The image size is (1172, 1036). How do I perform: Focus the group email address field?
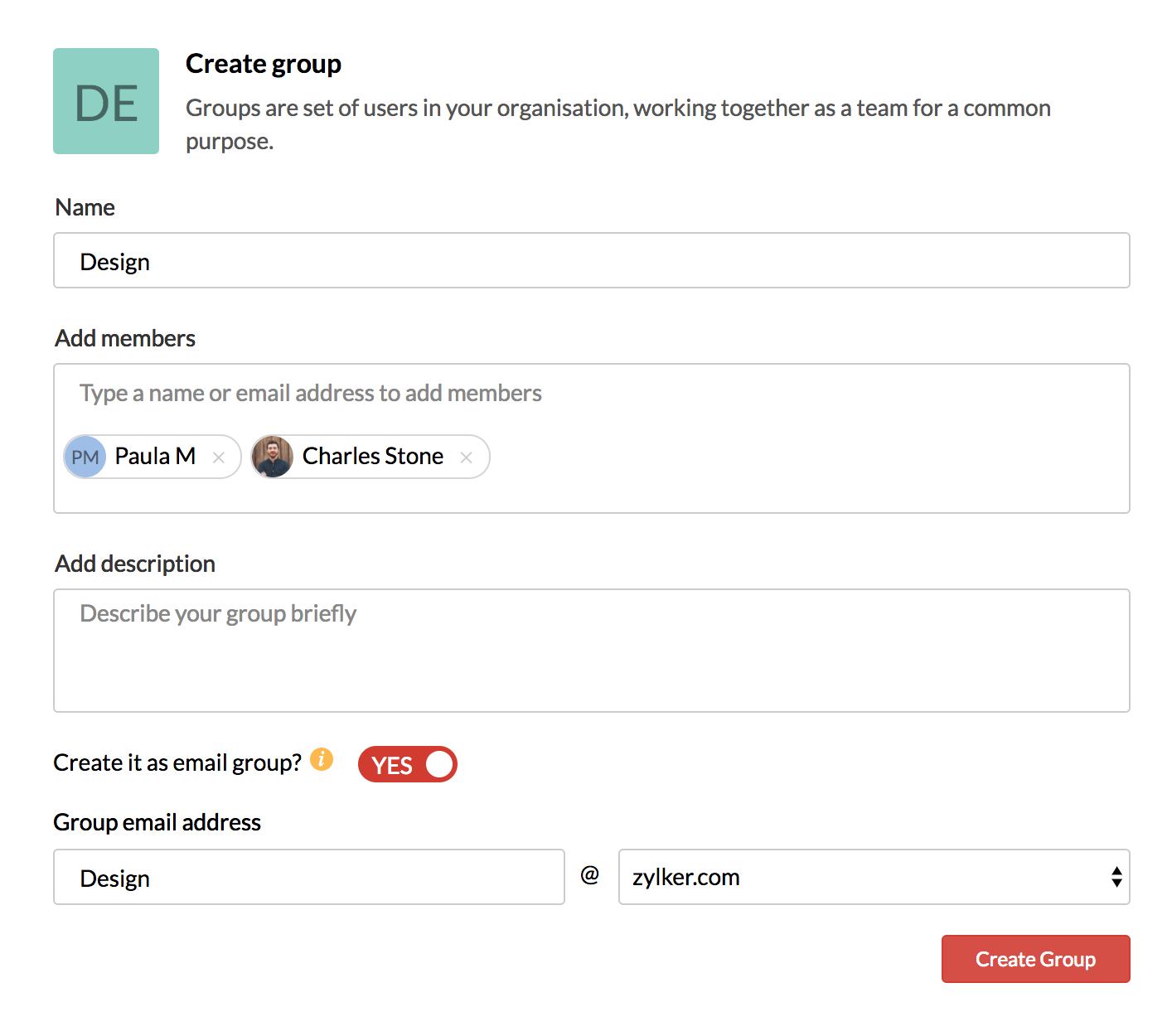coord(308,877)
